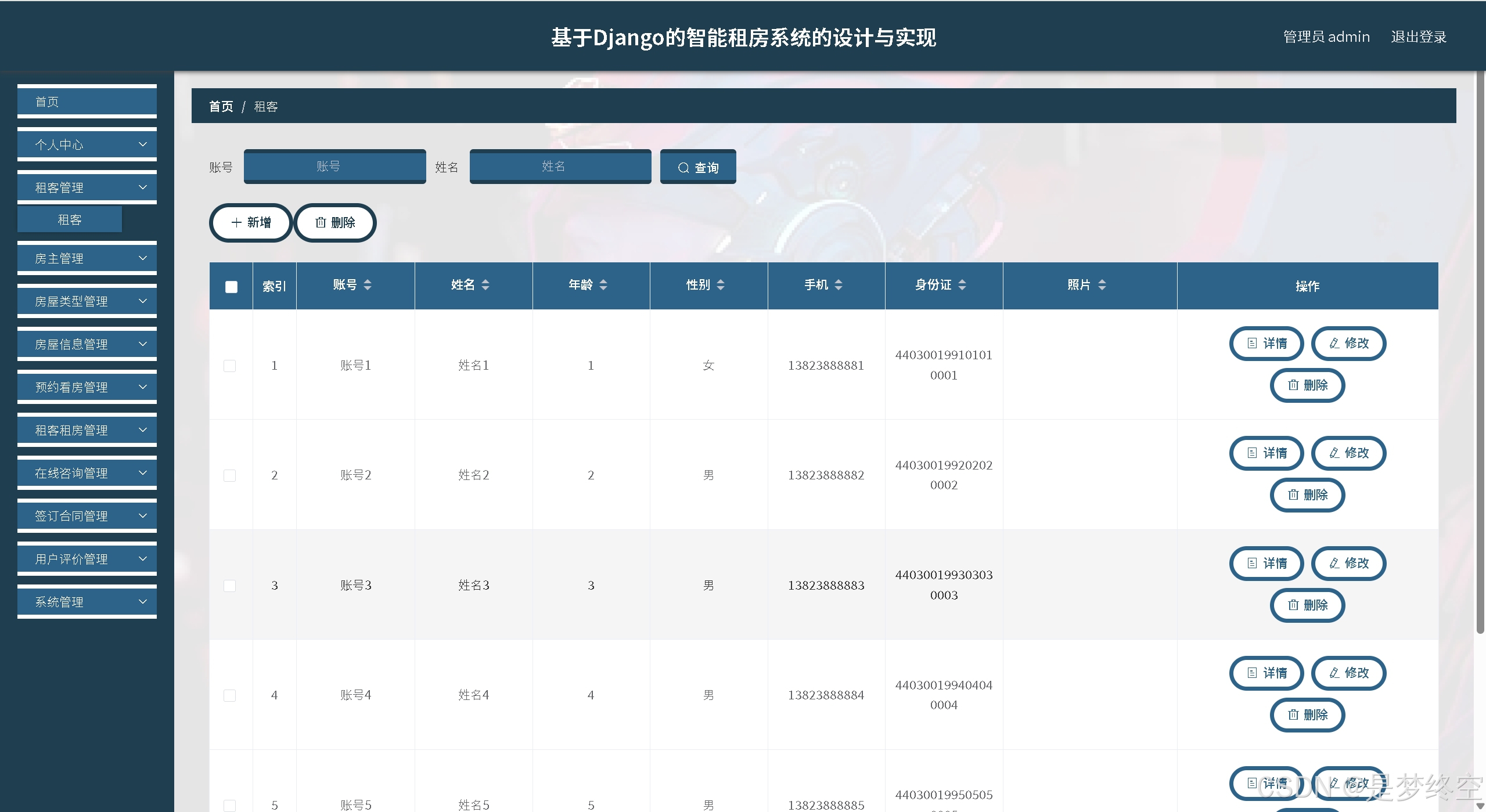
Task: Select the 租客 submenu item
Action: click(x=70, y=219)
